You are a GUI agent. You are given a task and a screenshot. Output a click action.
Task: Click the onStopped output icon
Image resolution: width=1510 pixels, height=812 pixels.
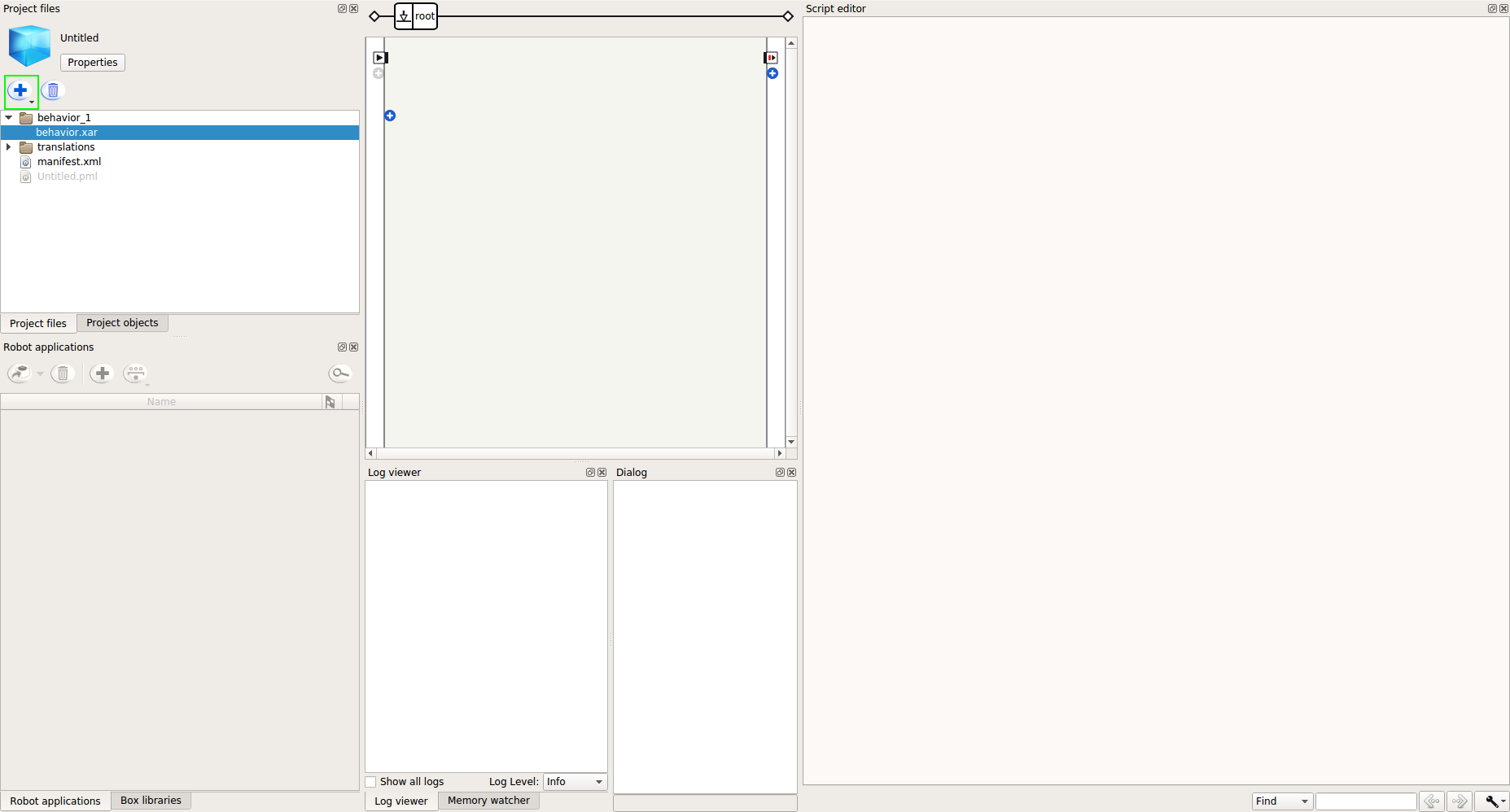click(x=771, y=58)
